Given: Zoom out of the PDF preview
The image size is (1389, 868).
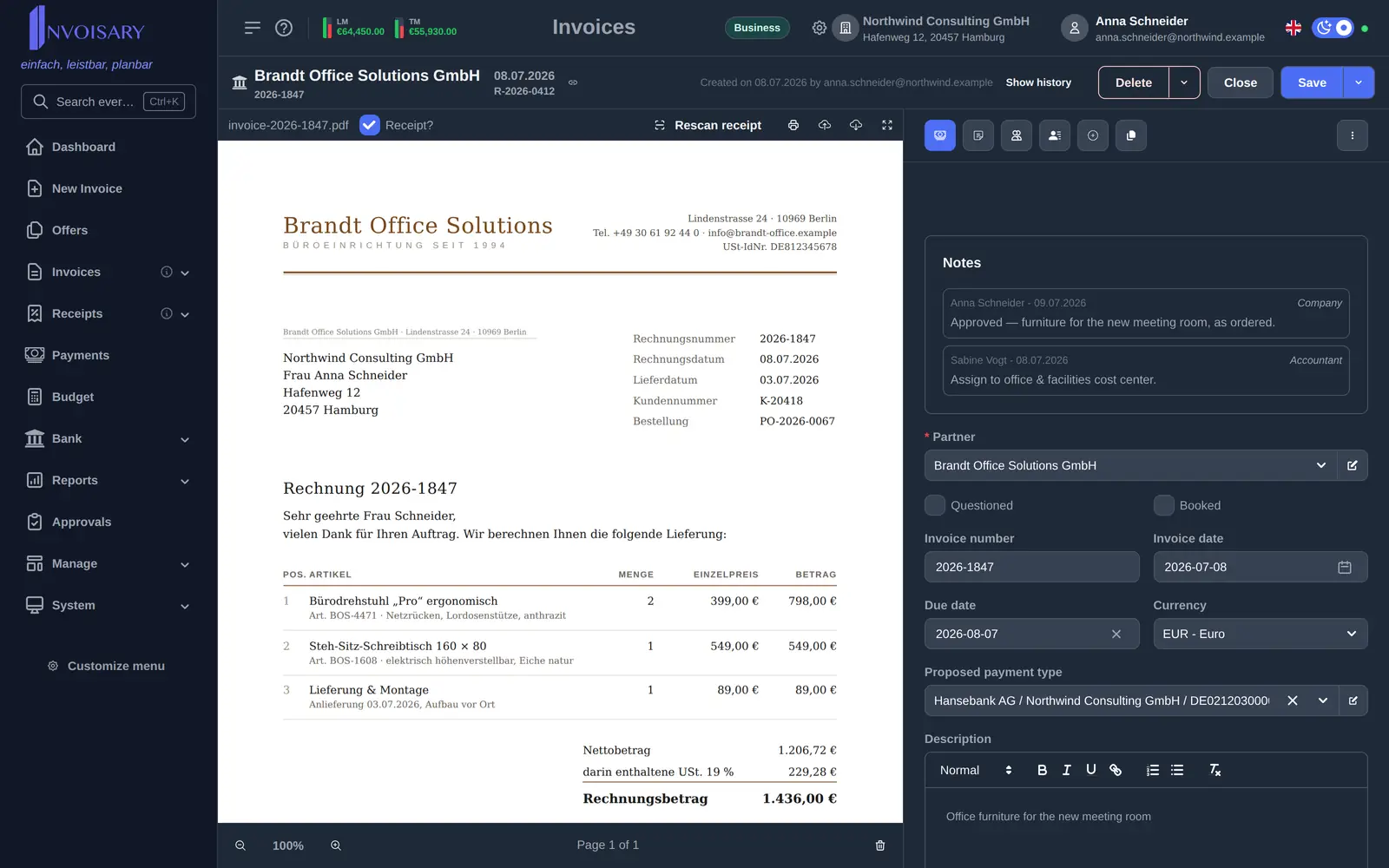Looking at the screenshot, I should tap(240, 845).
